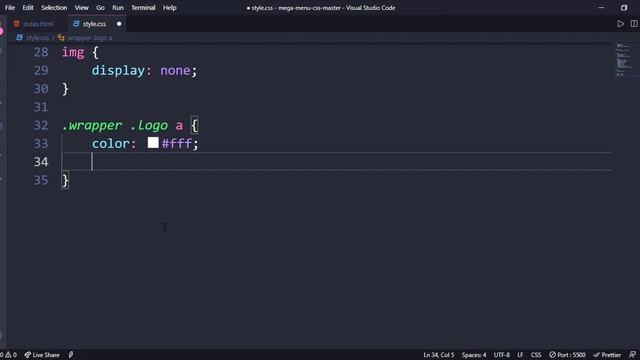
Task: Open the Terminal menu
Action: [x=143, y=8]
